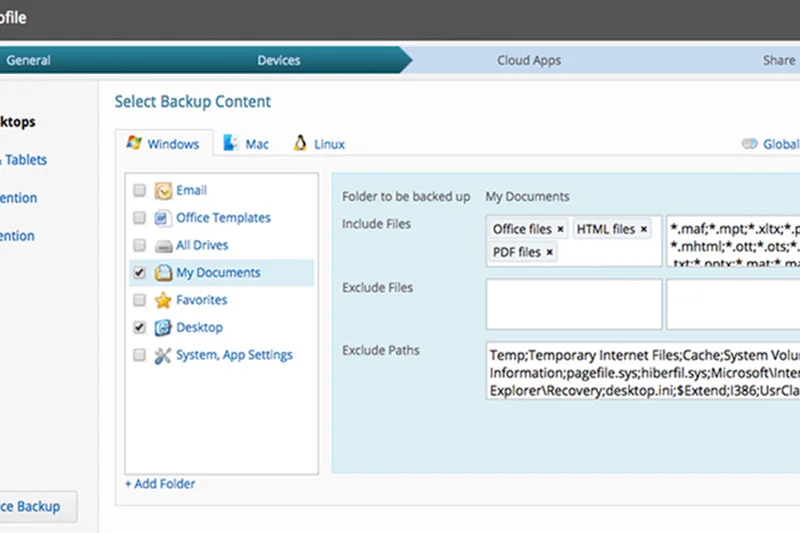Image resolution: width=800 pixels, height=533 pixels.
Task: Click the System, App Settings tools icon
Action: tap(163, 356)
